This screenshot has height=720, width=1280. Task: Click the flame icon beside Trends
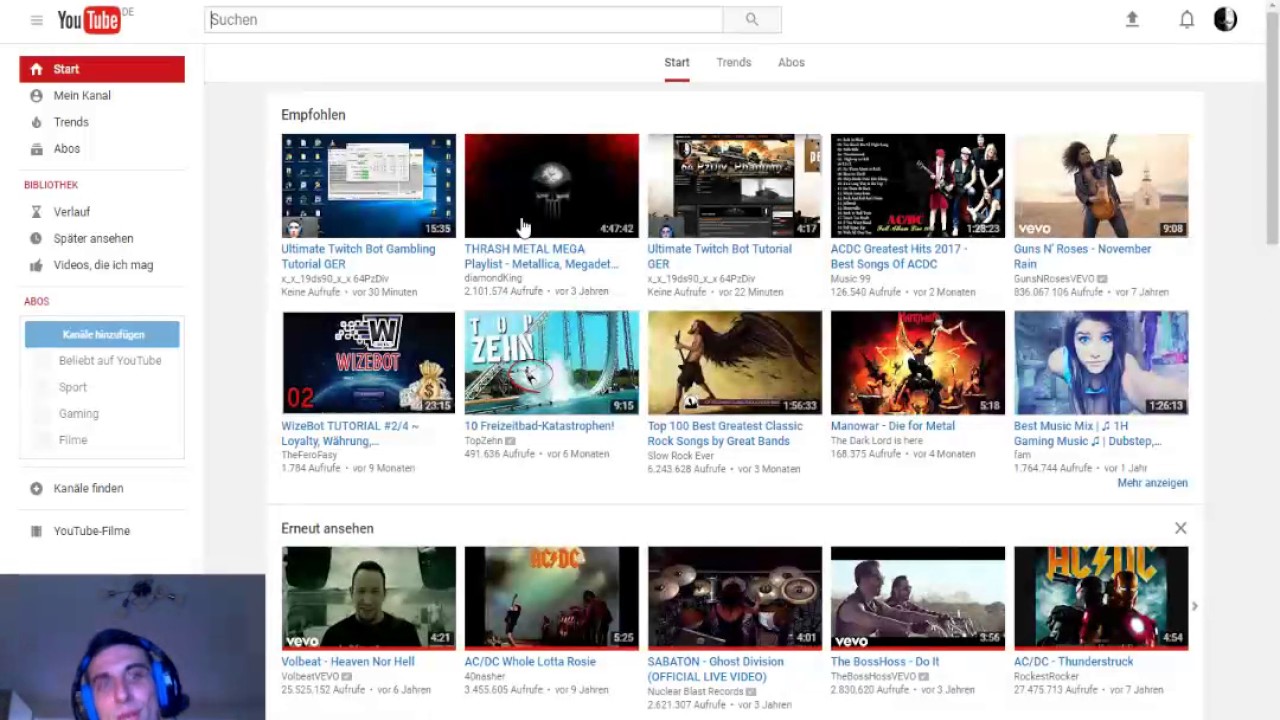[36, 122]
